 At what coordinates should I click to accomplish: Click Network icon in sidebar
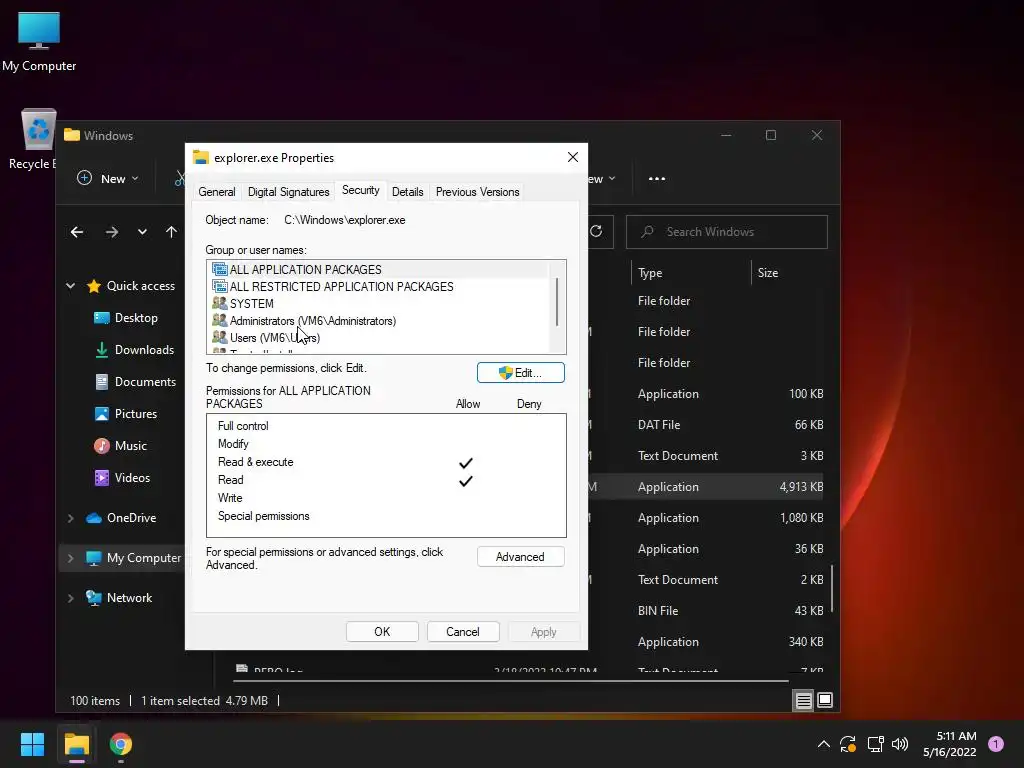94,598
